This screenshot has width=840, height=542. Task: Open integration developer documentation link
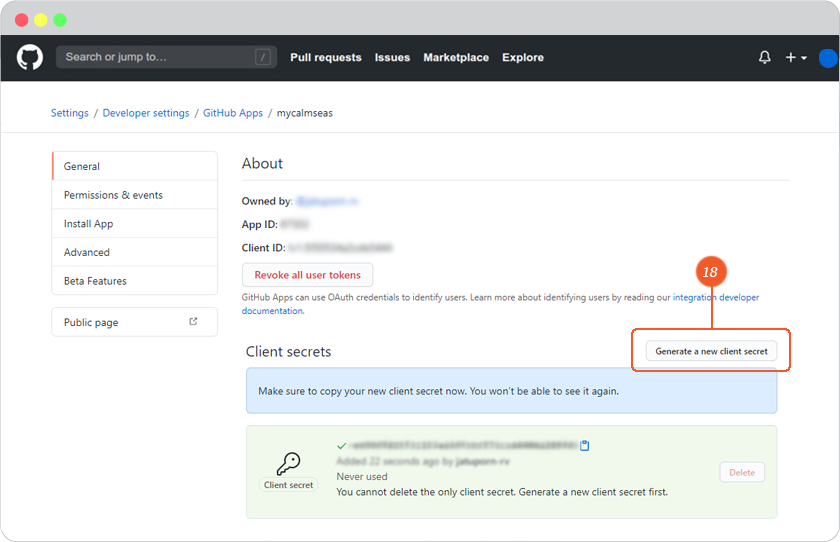pyautogui.click(x=716, y=297)
